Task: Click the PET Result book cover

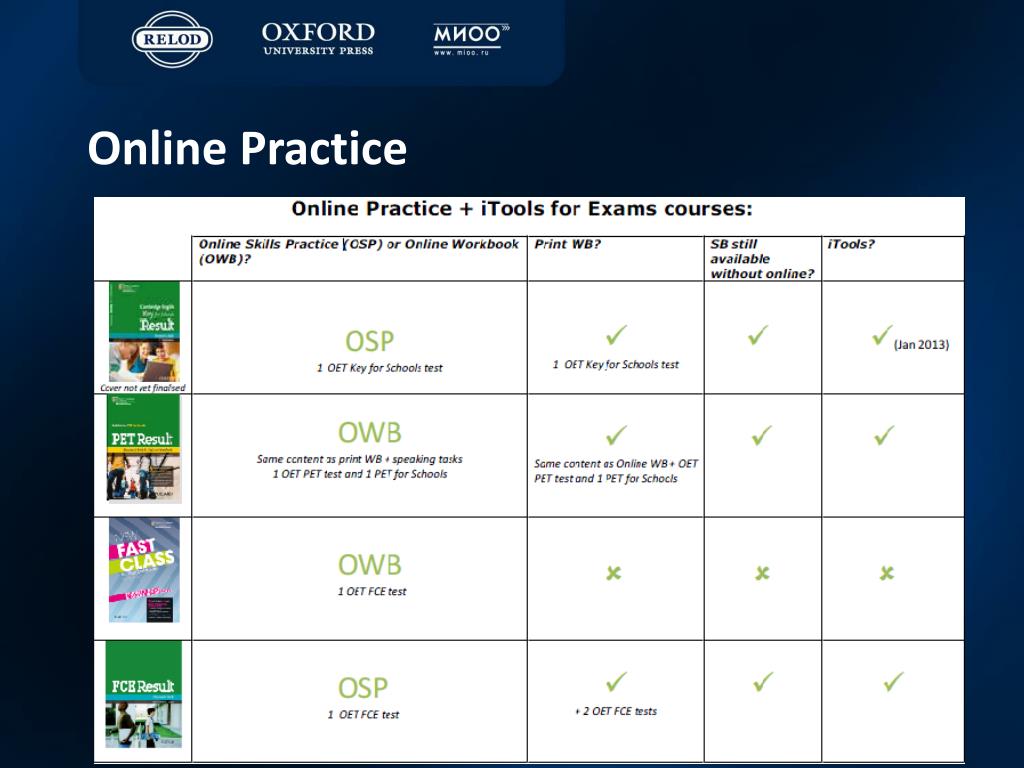Action: (144, 449)
